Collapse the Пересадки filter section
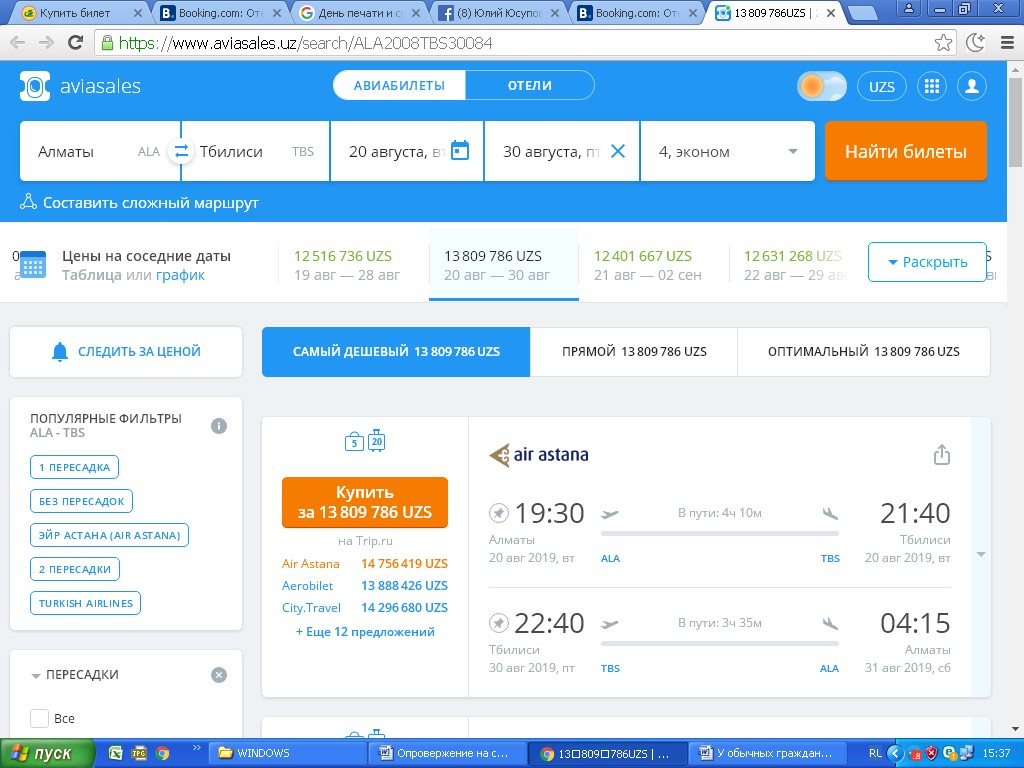The width and height of the screenshot is (1024, 768). click(37, 676)
